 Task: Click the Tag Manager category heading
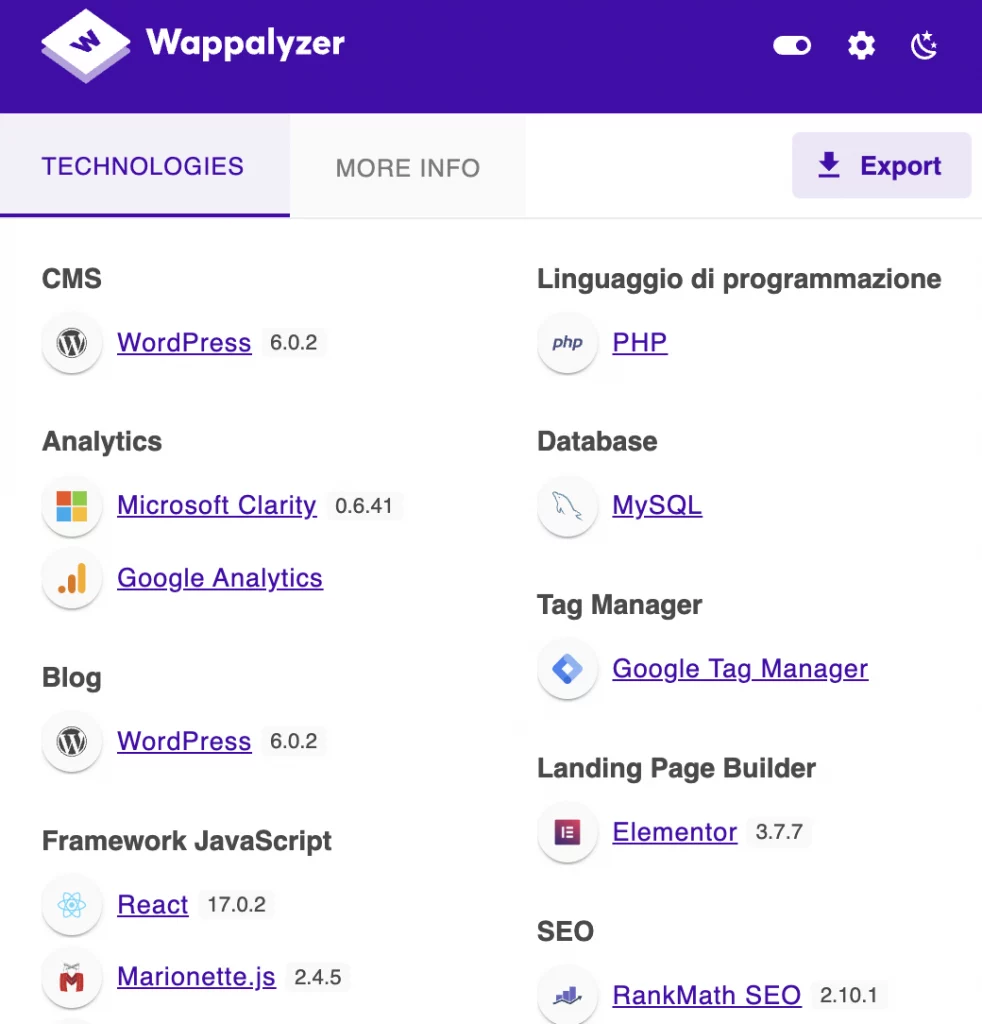click(620, 605)
